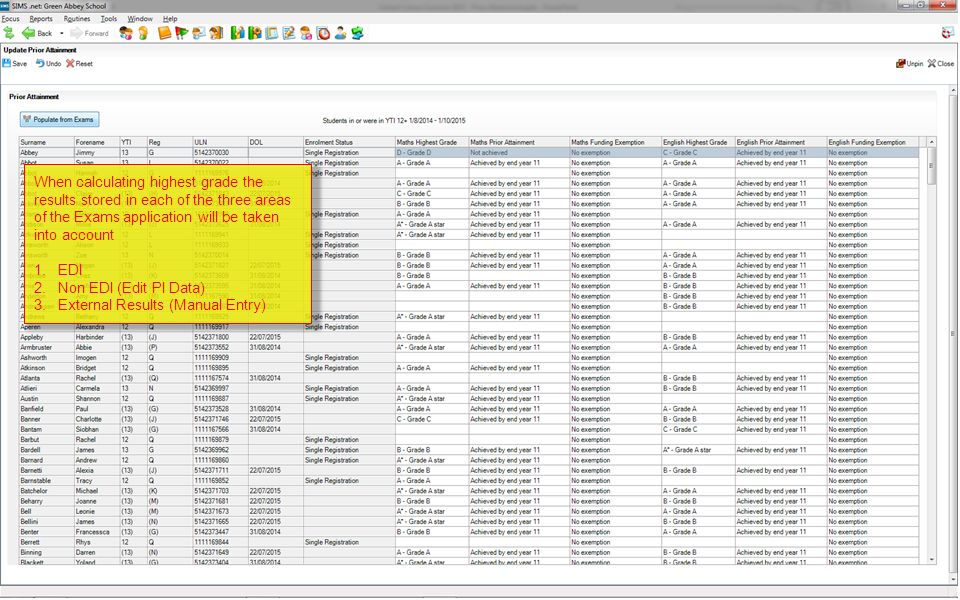960x600 pixels.
Task: Sort by the Surname column header
Action: [x=47, y=142]
